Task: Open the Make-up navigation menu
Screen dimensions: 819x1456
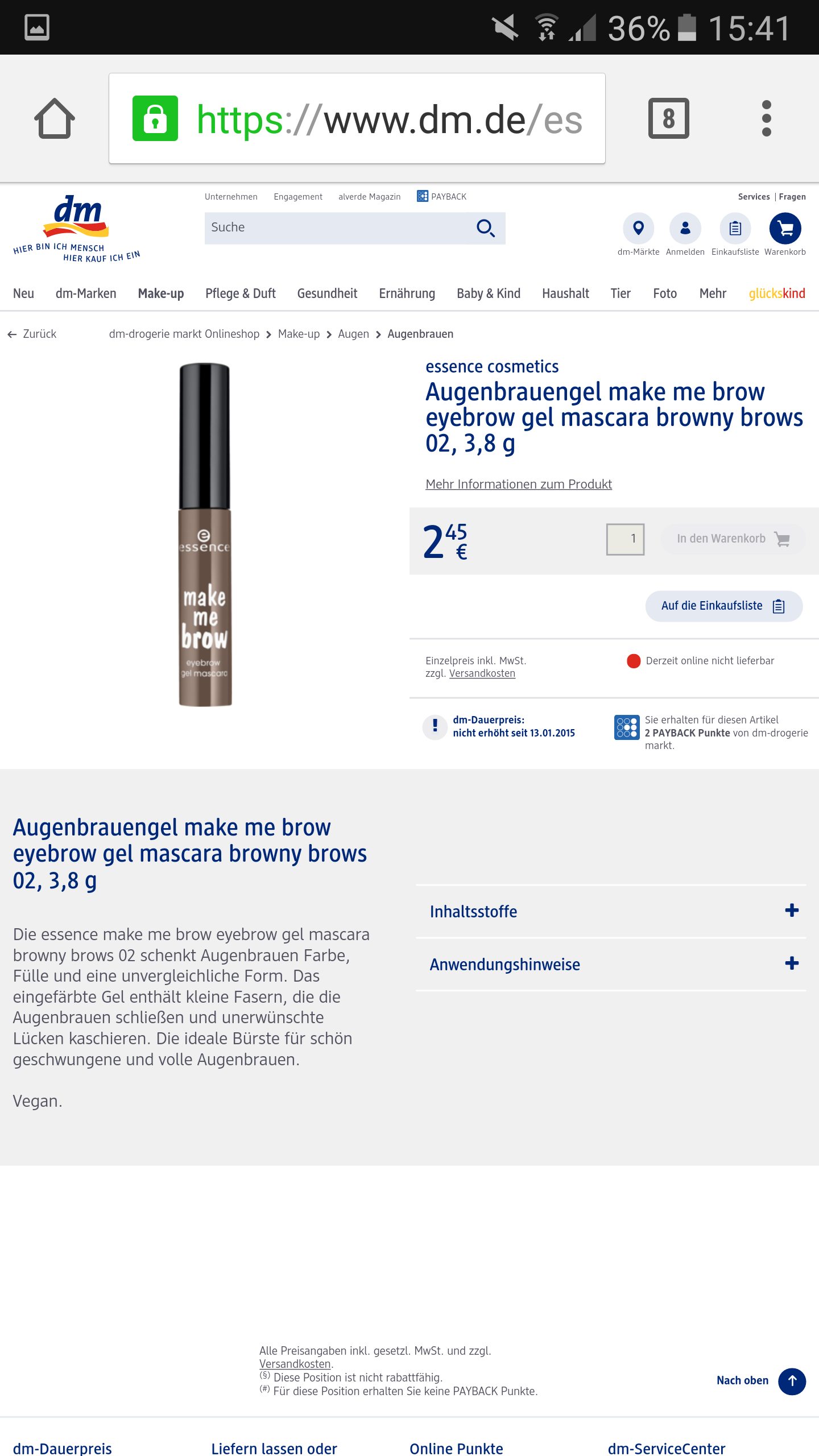Action: 161,293
